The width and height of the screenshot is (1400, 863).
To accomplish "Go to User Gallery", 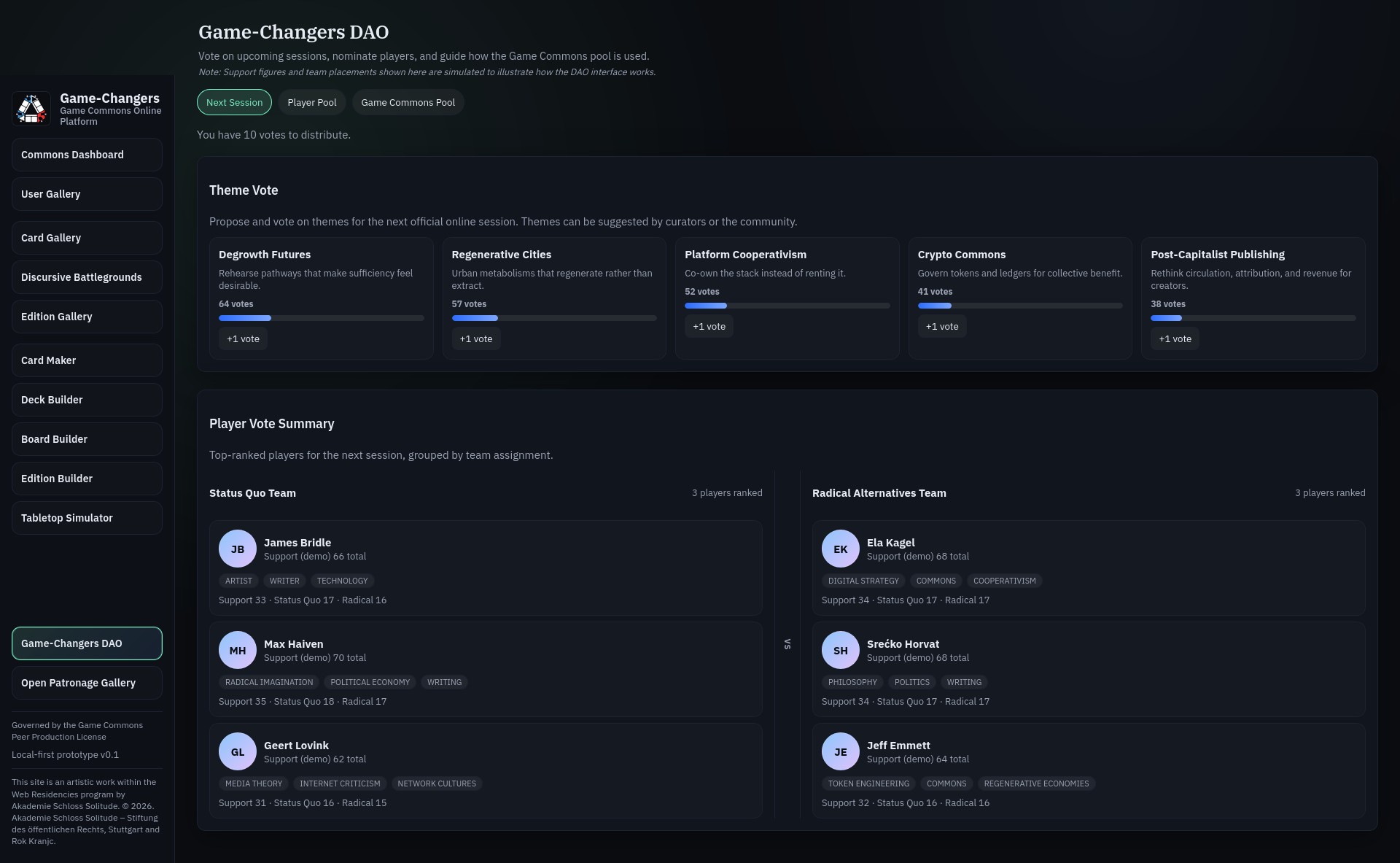I will pyautogui.click(x=87, y=194).
